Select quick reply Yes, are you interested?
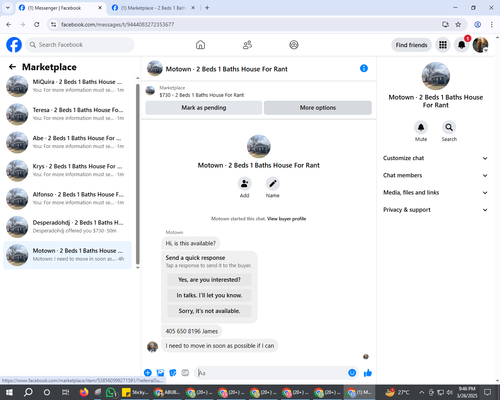Screen dimensions: 500x400 [x=209, y=280]
